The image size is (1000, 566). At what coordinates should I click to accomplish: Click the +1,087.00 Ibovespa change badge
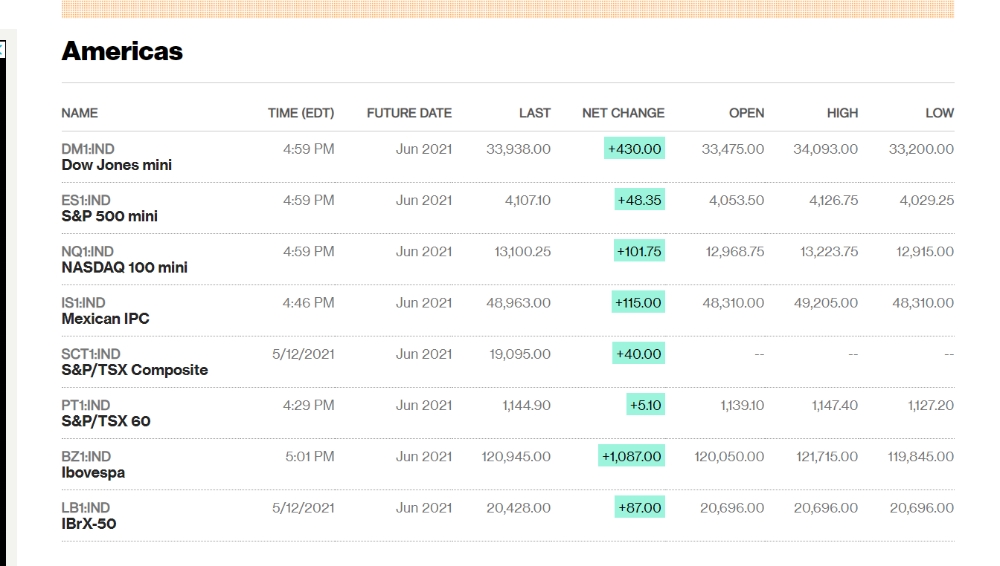tap(631, 456)
